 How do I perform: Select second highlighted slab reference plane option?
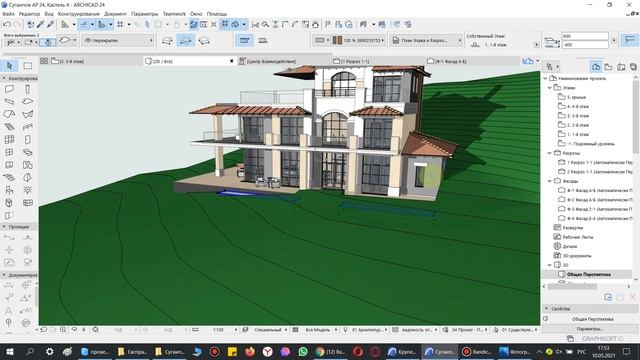(x=186, y=40)
